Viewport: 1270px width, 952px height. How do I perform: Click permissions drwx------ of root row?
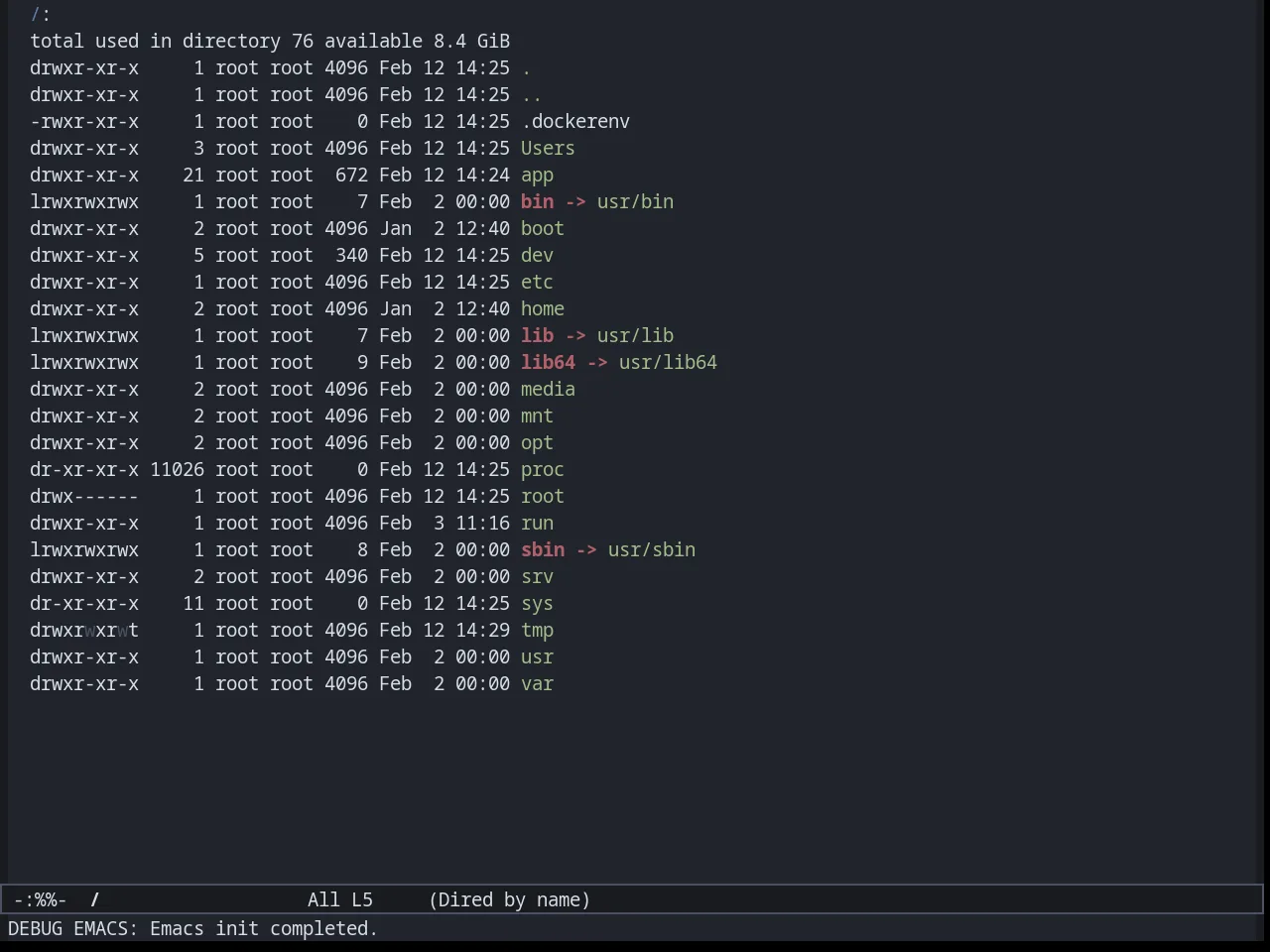(84, 496)
